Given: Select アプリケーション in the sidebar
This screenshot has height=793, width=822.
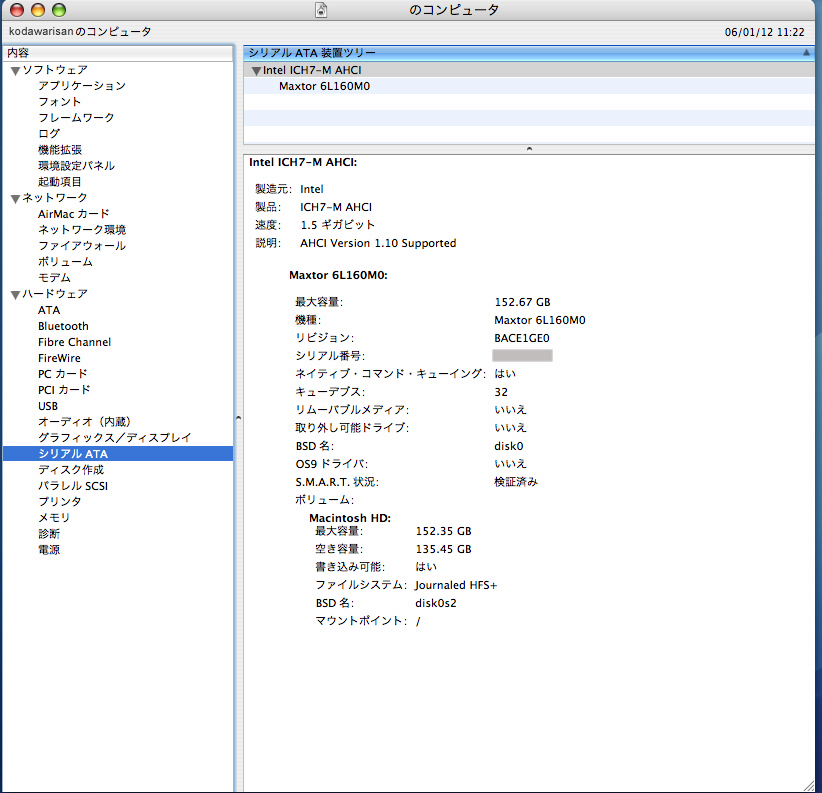Looking at the screenshot, I should coord(82,86).
